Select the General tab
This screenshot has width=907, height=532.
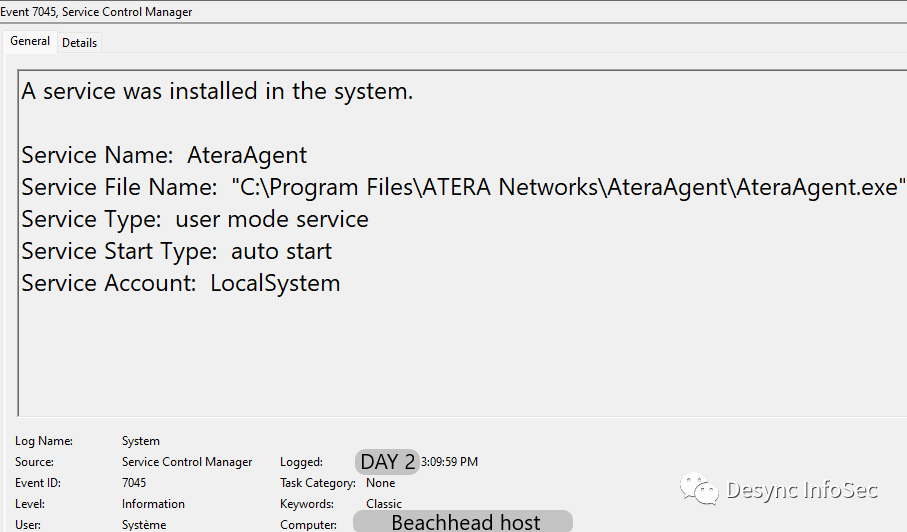(30, 42)
